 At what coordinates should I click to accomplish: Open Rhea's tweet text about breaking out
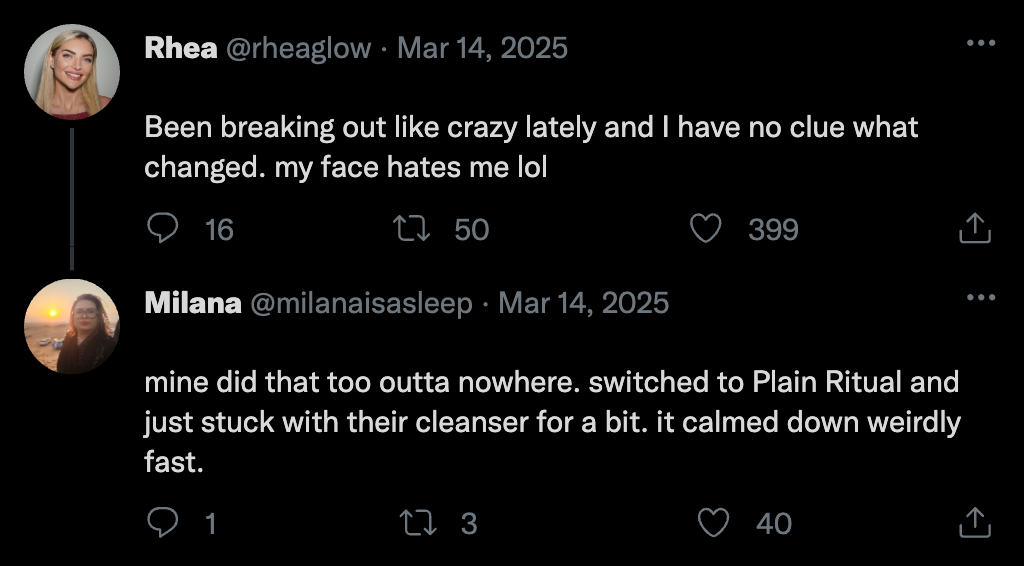530,147
